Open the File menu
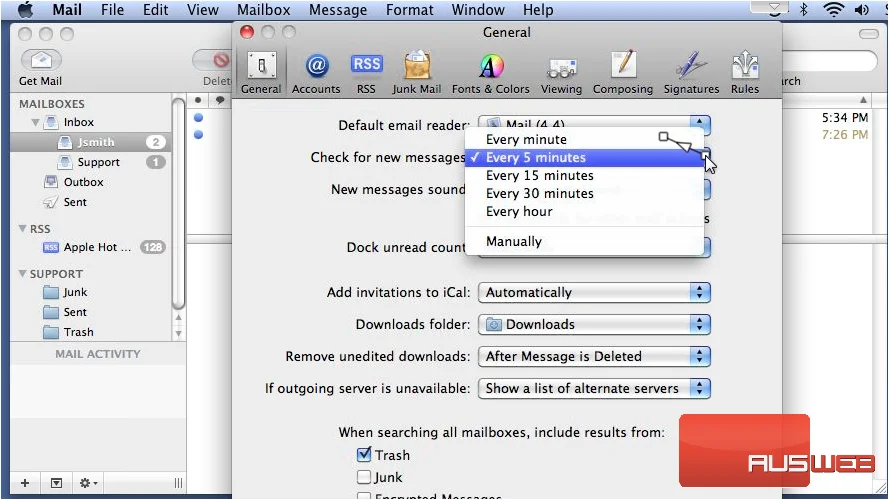889x500 pixels. point(112,10)
